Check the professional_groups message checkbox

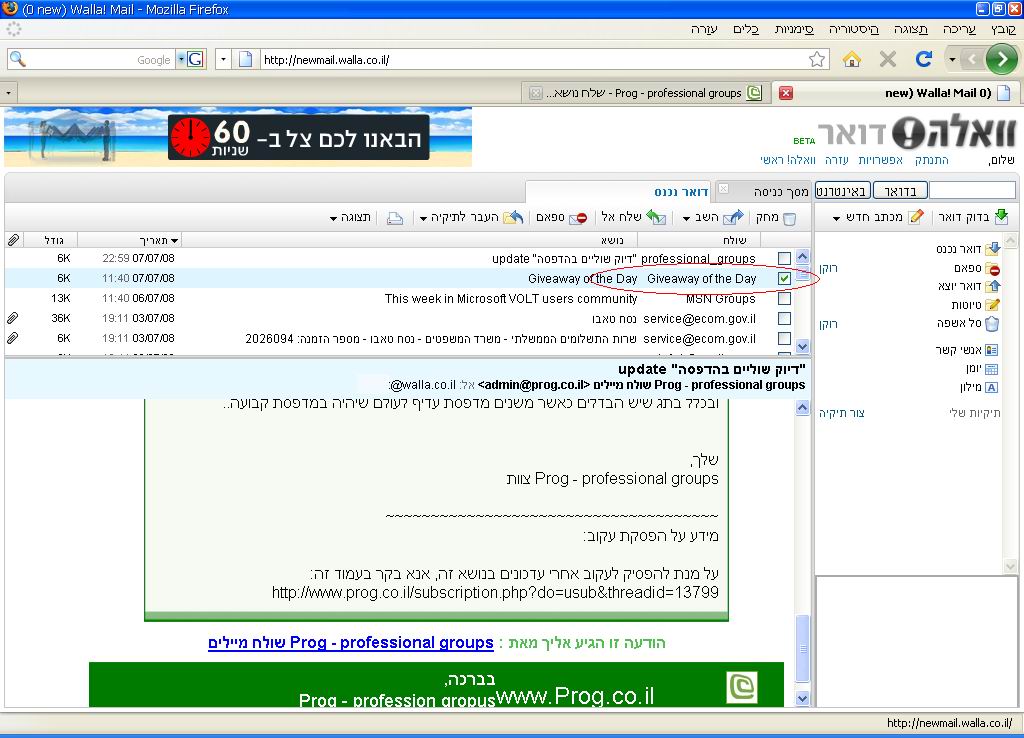pyautogui.click(x=784, y=259)
